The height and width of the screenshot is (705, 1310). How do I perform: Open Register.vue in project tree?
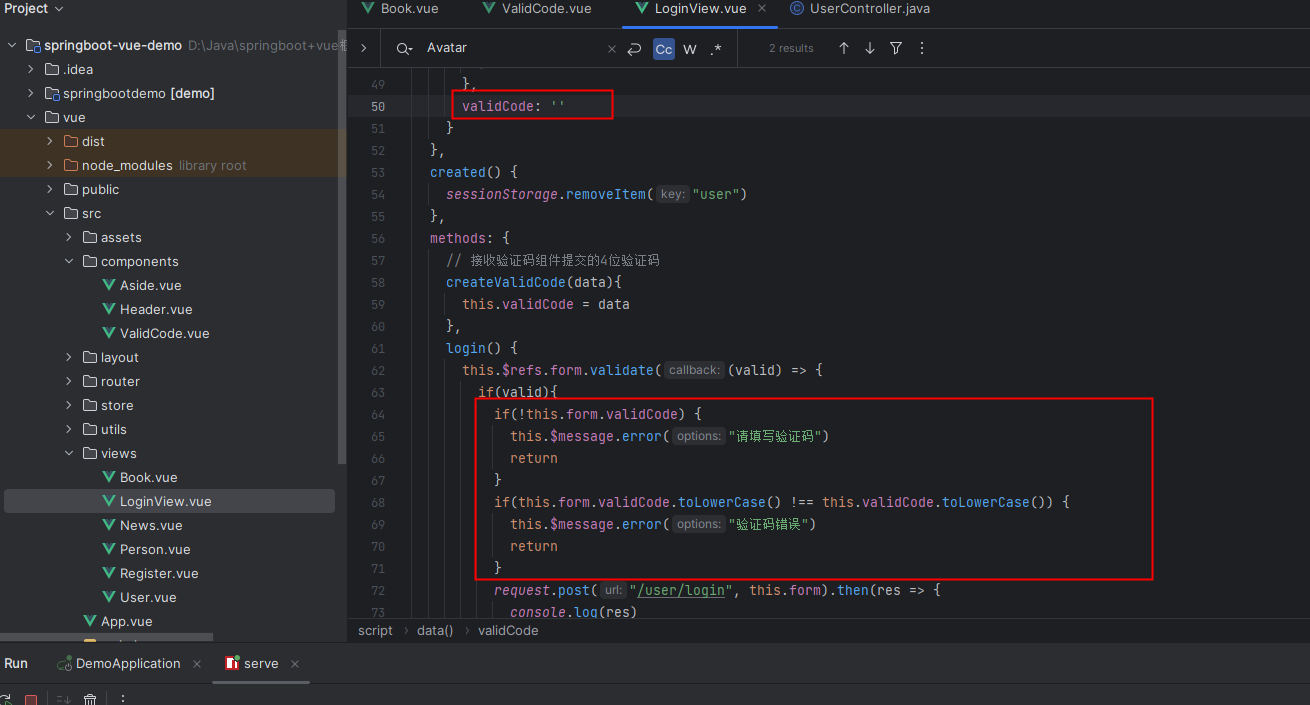tap(159, 573)
